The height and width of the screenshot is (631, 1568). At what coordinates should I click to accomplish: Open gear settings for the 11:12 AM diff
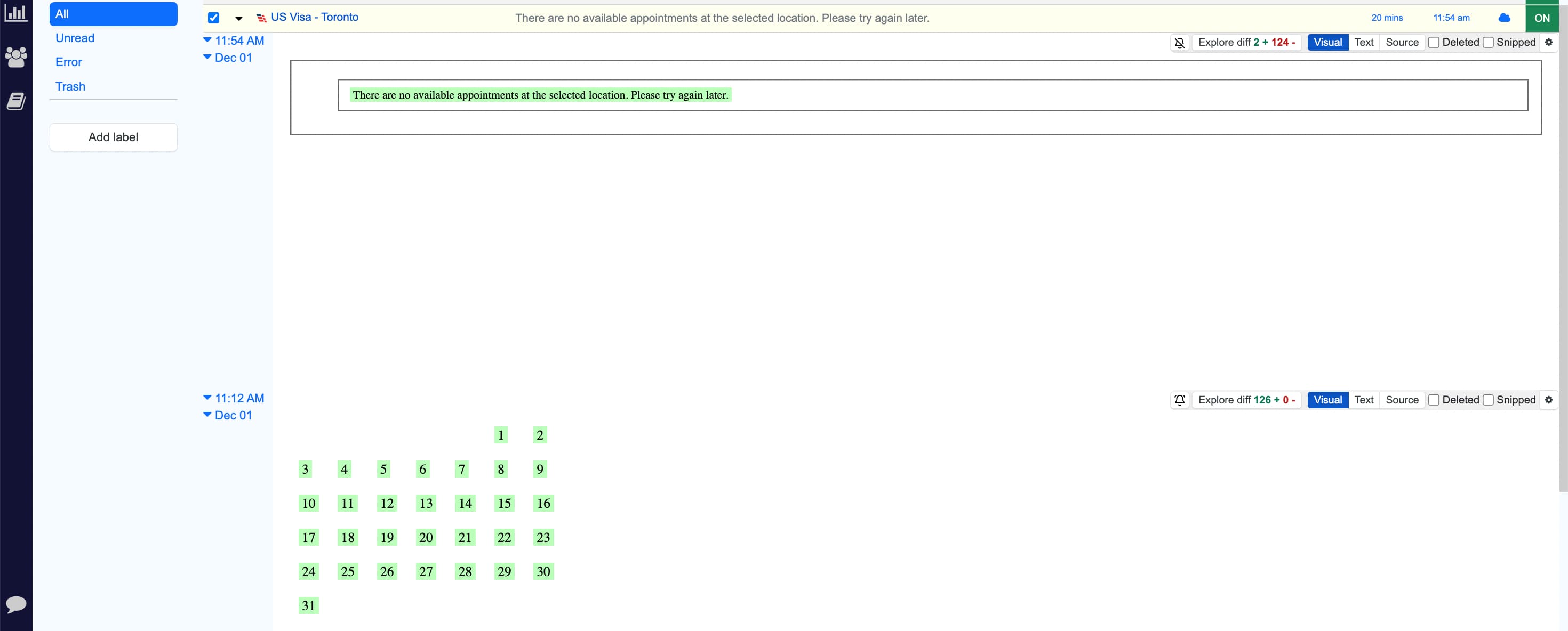pyautogui.click(x=1548, y=400)
